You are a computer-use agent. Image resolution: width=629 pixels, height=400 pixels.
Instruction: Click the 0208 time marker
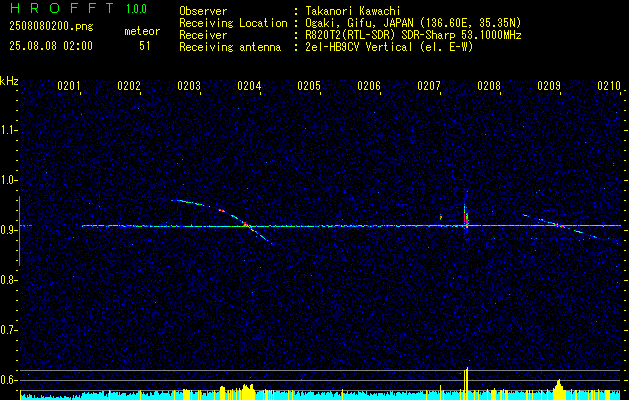(489, 86)
